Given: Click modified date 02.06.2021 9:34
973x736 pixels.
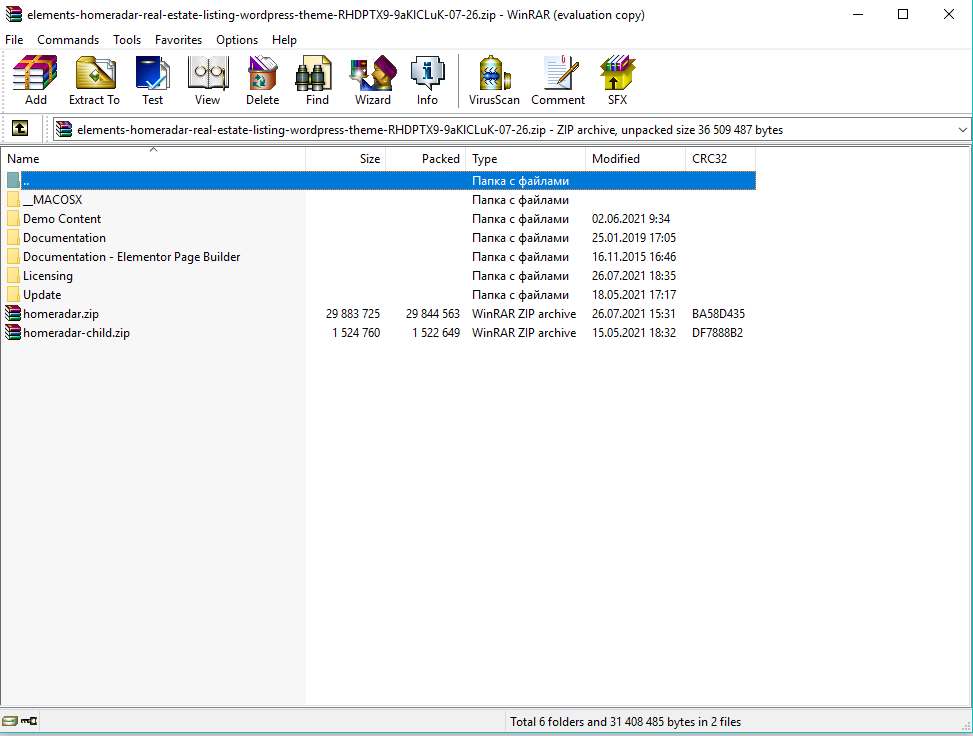Looking at the screenshot, I should coord(630,218).
